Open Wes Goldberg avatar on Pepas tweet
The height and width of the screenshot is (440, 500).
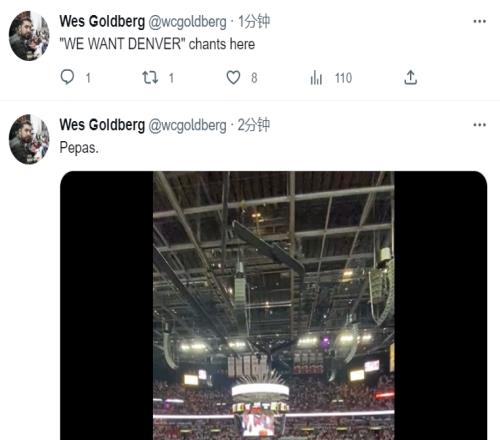29,139
